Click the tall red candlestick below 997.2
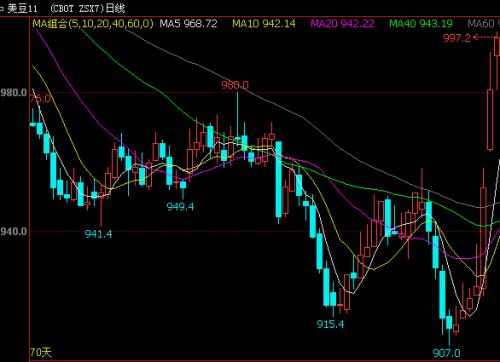 tap(490, 119)
